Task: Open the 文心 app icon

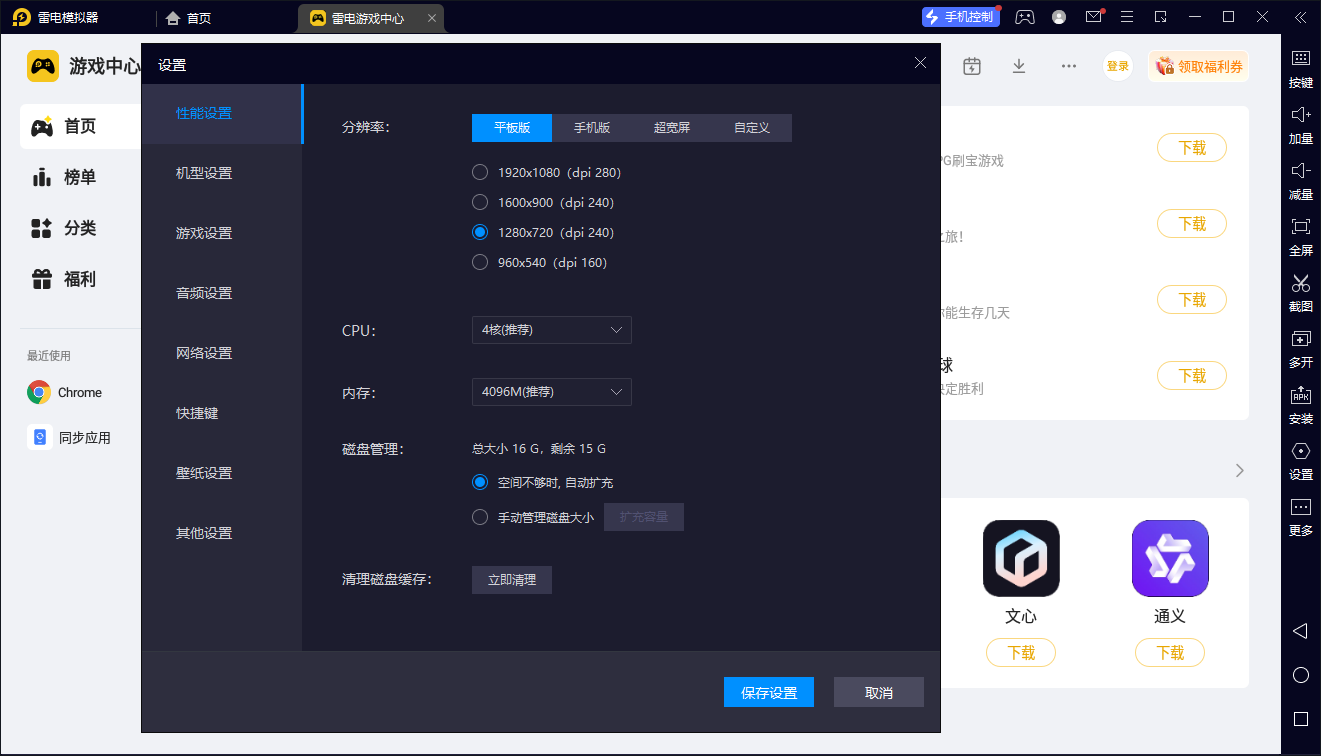Action: (x=1021, y=558)
